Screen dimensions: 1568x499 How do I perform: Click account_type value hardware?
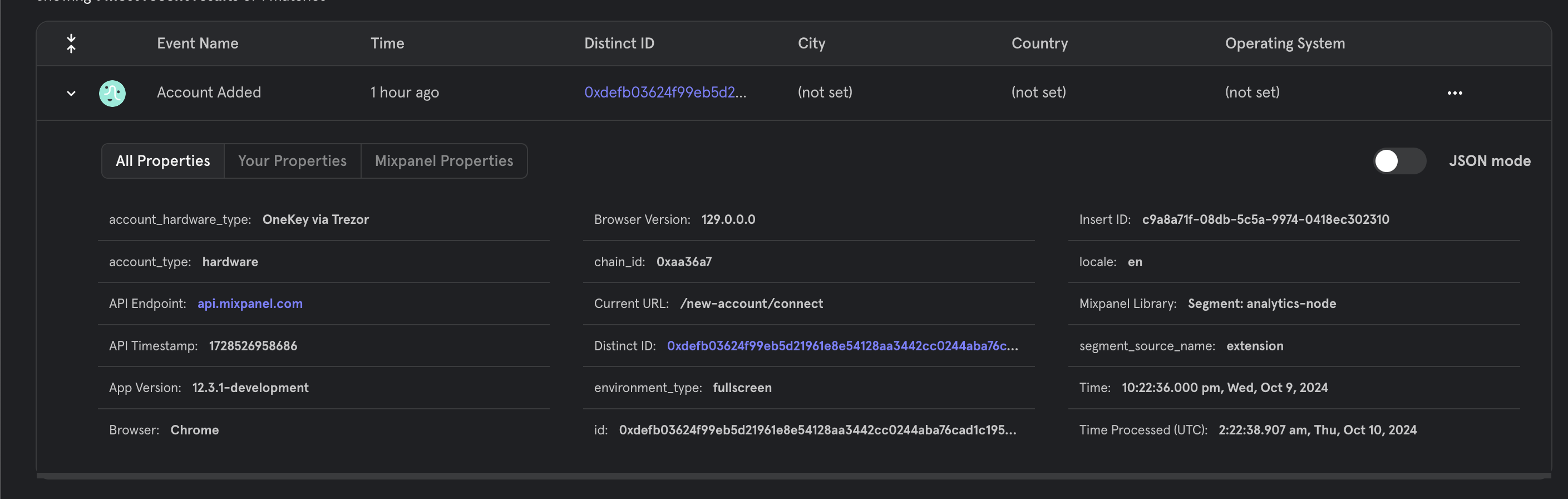[x=230, y=261]
